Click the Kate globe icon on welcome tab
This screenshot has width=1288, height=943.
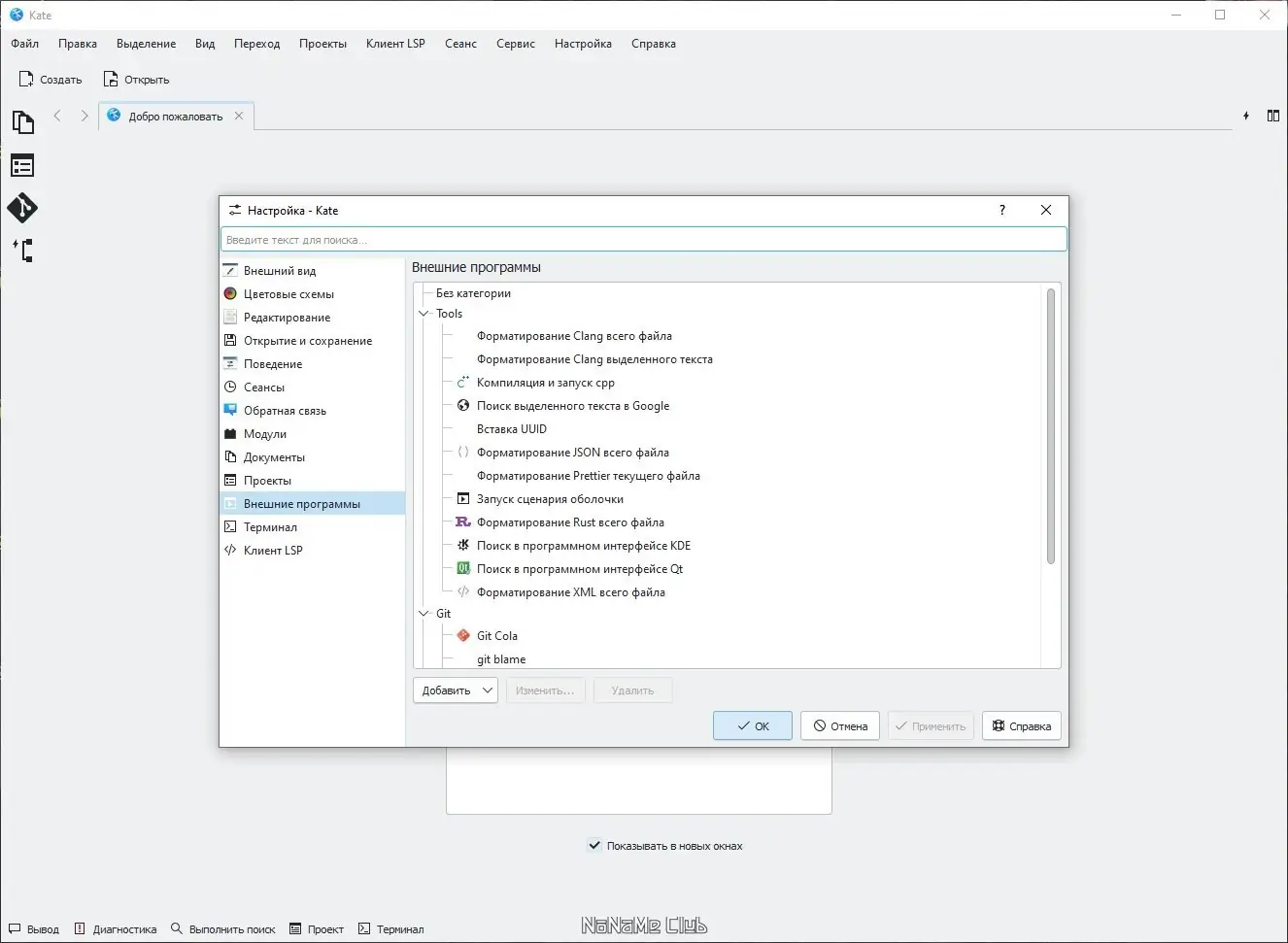(x=114, y=116)
